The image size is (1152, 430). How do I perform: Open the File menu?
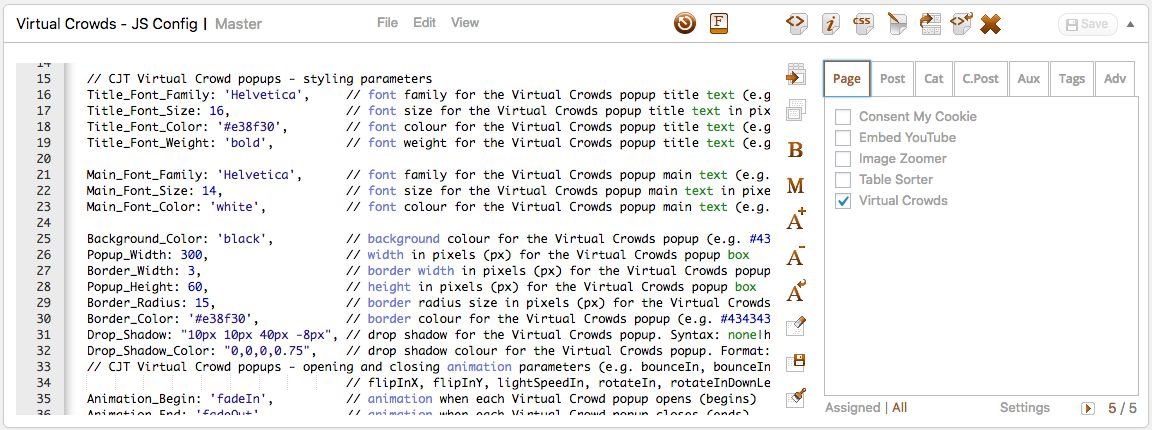(387, 23)
